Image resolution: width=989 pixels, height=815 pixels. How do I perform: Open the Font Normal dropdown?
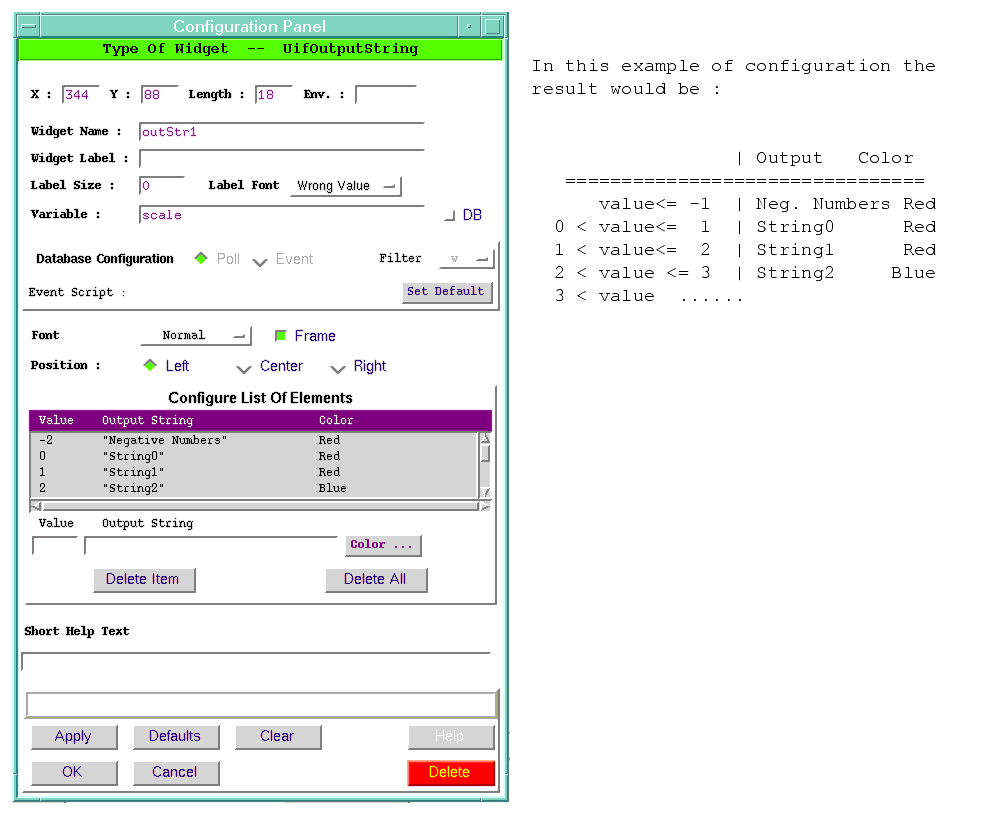point(195,336)
